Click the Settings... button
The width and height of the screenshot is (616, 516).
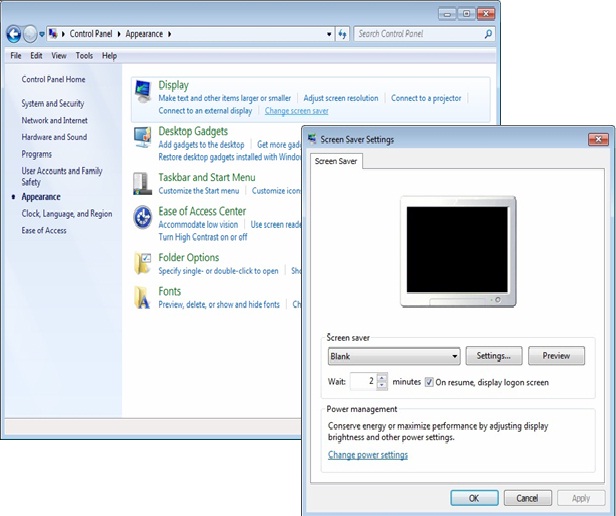494,356
